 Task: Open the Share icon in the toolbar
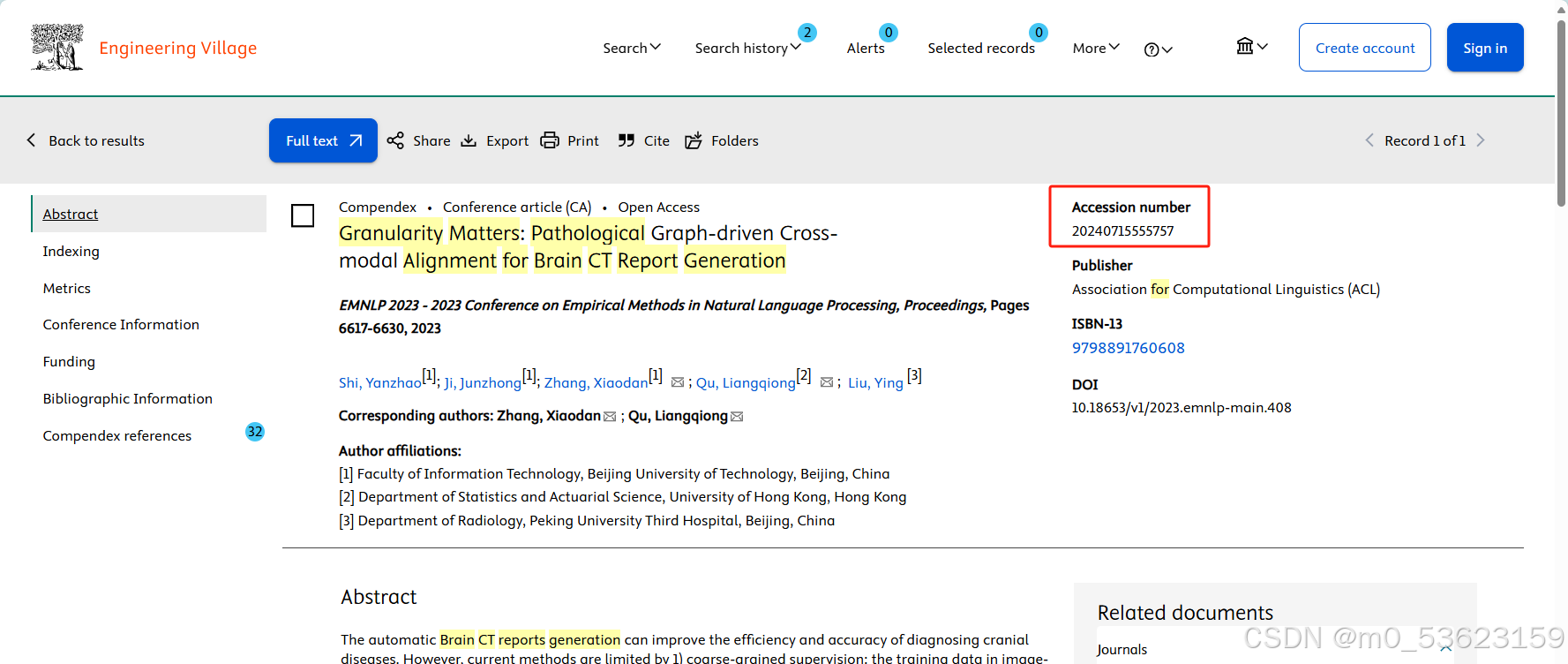pyautogui.click(x=395, y=140)
